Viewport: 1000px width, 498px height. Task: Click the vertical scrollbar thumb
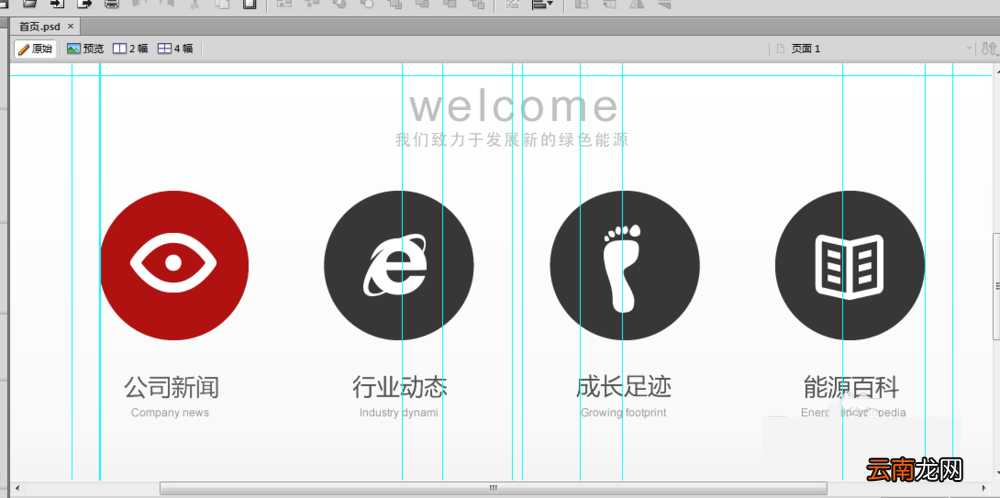point(996,285)
